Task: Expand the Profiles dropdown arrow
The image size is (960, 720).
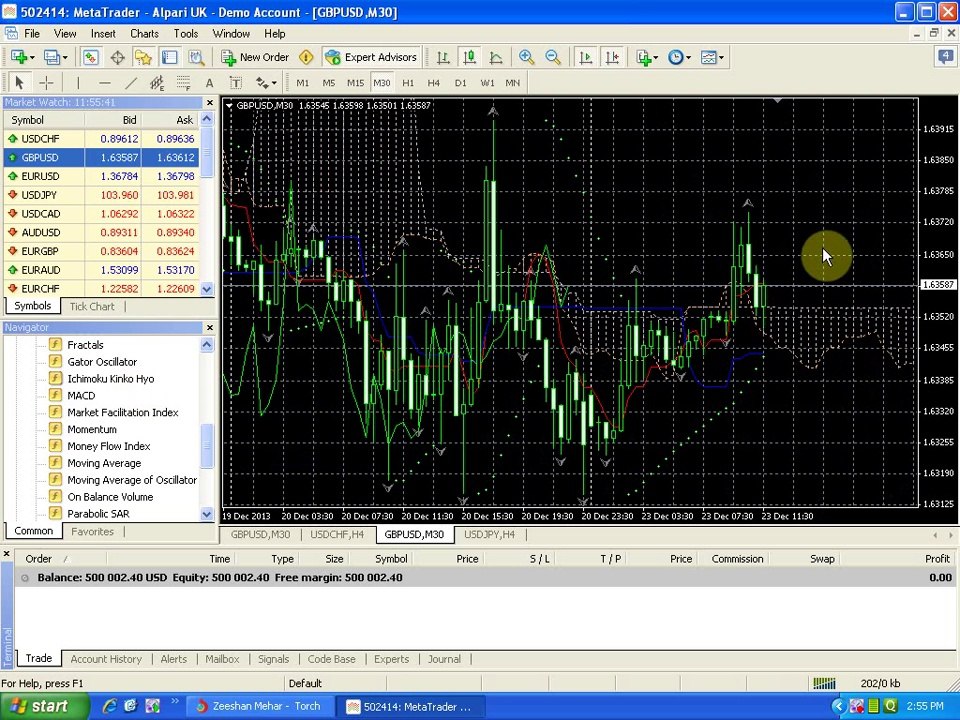Action: point(65,58)
